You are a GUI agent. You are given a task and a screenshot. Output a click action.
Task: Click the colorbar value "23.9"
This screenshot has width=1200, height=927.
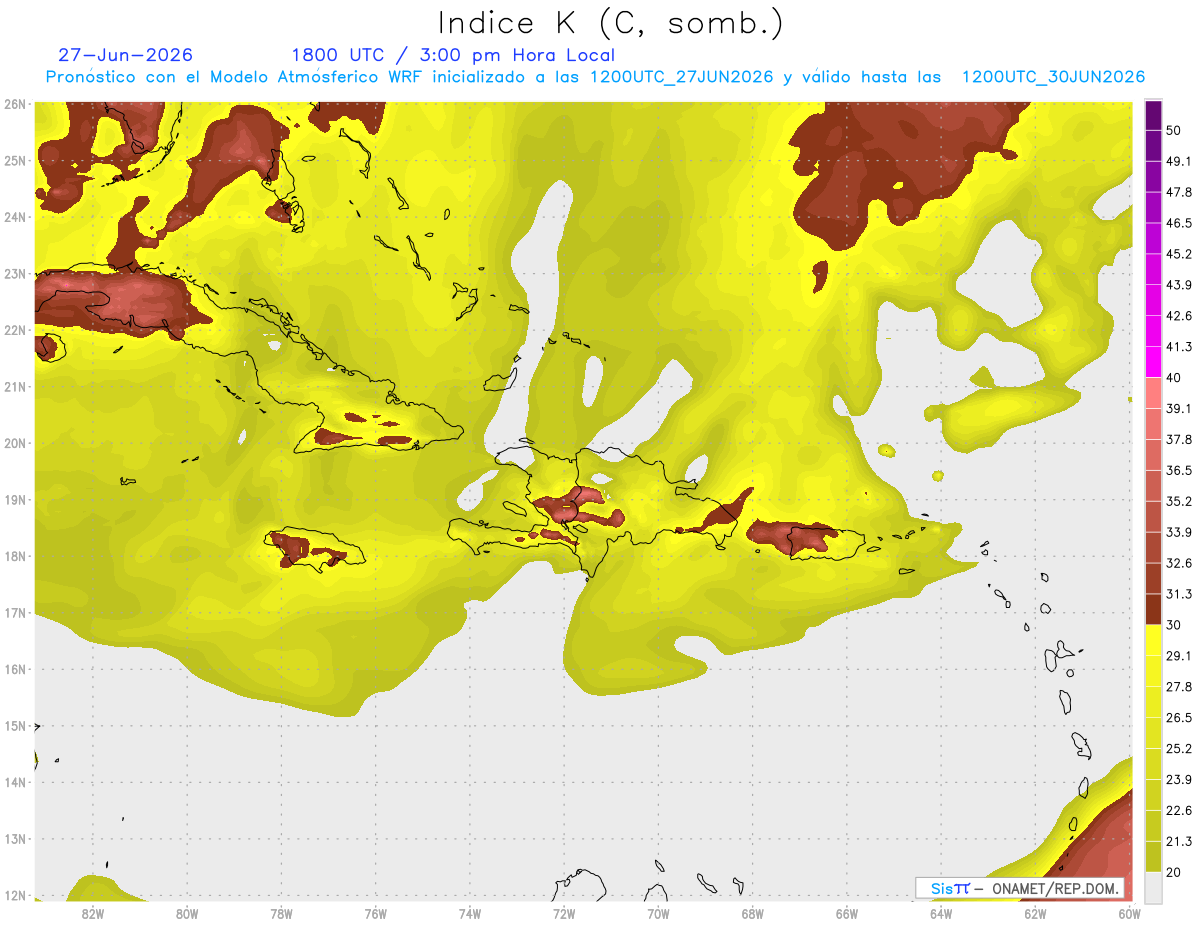[1178, 779]
